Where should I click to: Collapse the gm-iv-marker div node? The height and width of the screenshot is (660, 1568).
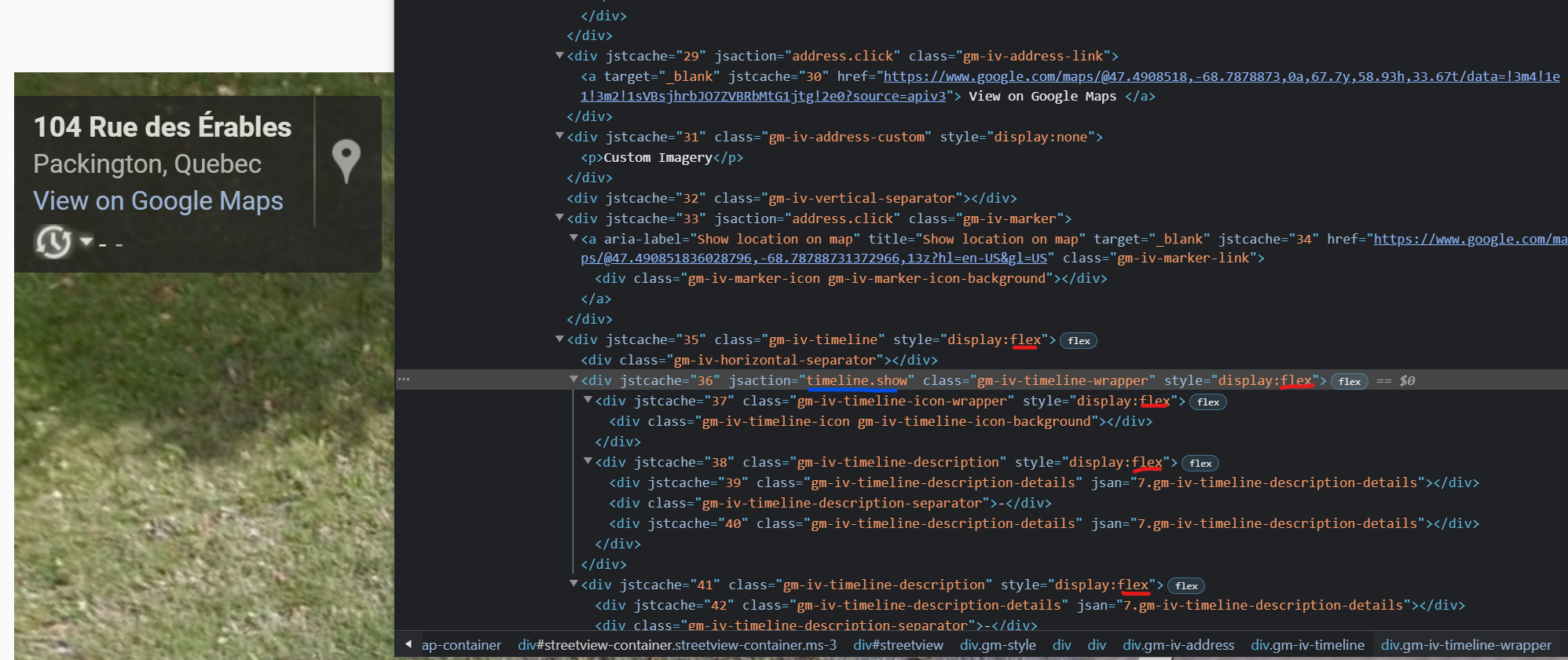[x=559, y=218]
